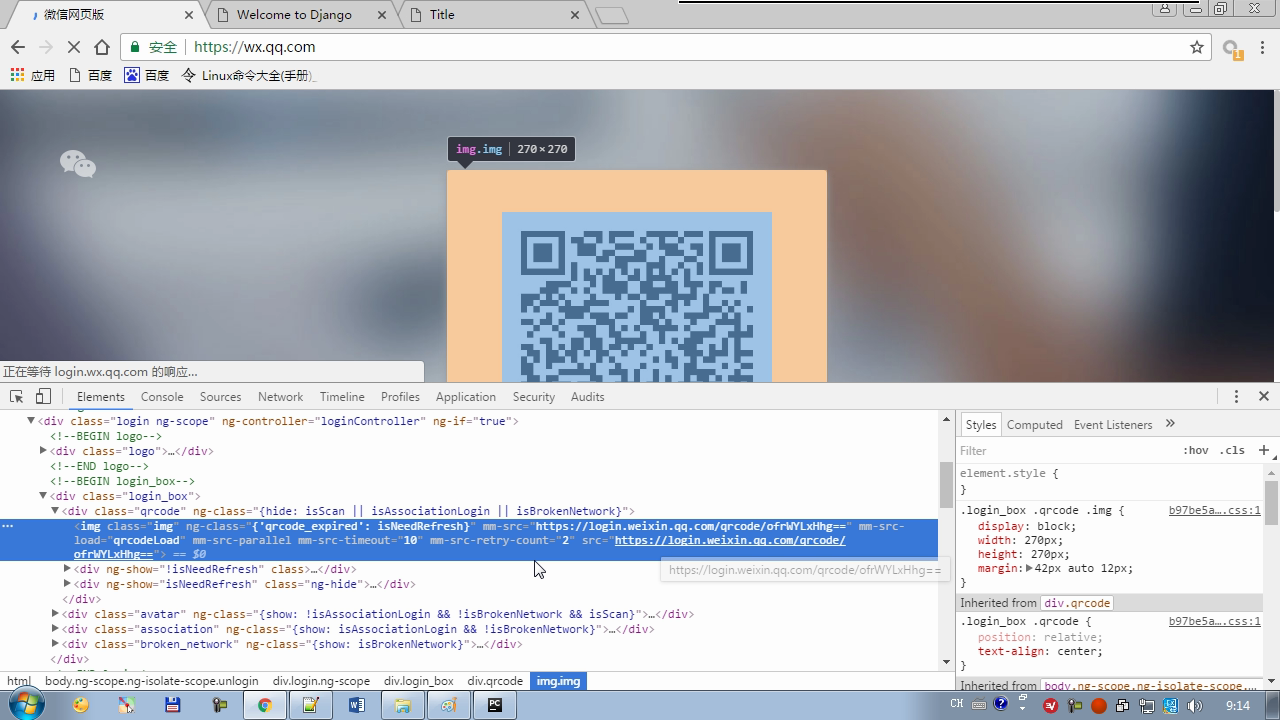This screenshot has height=720, width=1280.
Task: Toggle the device toolbar icon
Action: pyautogui.click(x=43, y=397)
